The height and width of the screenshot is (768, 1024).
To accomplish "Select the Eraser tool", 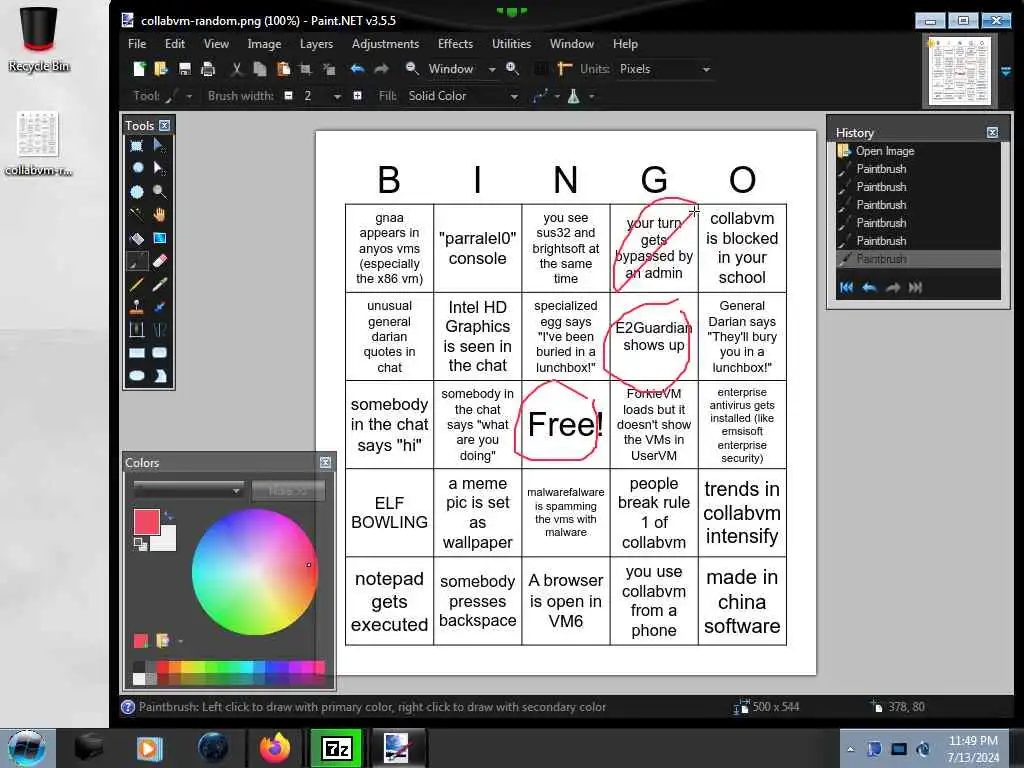I will [x=159, y=261].
